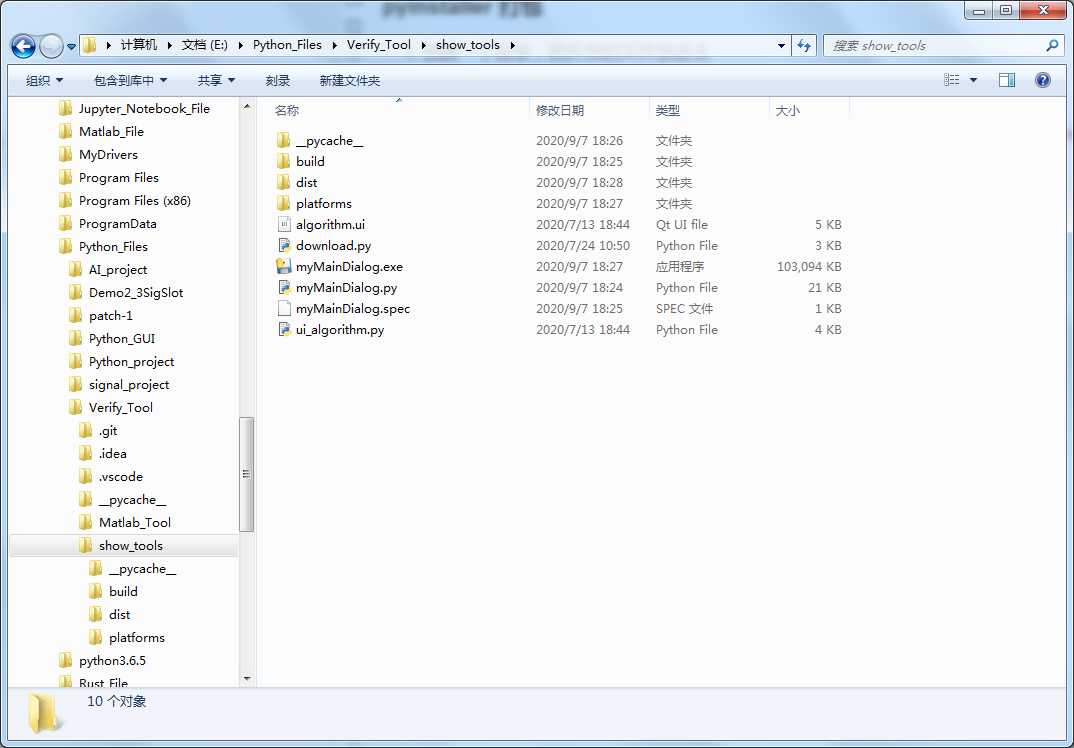The height and width of the screenshot is (748, 1074).
Task: Click the 刻录 toolbar button
Action: click(277, 81)
